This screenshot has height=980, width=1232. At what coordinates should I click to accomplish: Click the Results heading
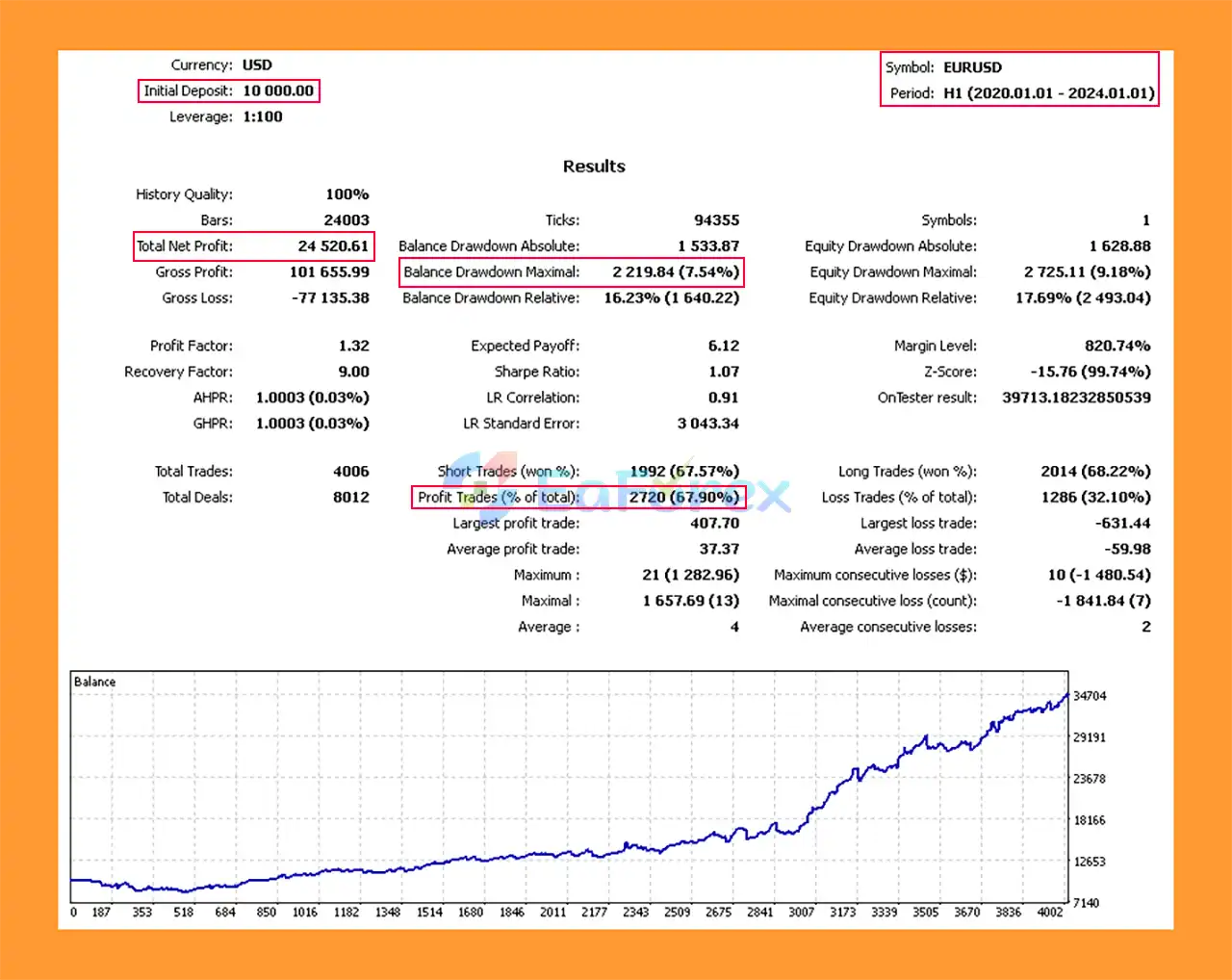click(x=594, y=166)
